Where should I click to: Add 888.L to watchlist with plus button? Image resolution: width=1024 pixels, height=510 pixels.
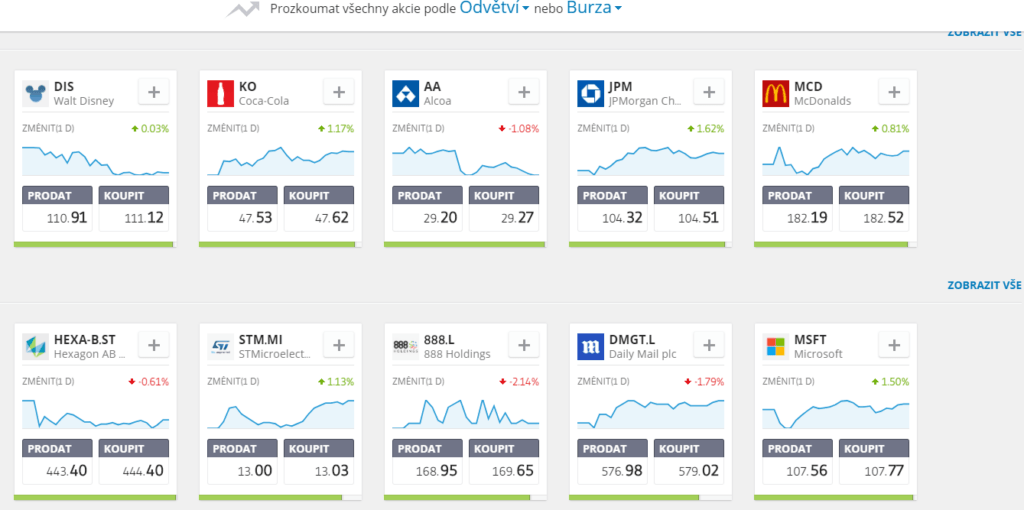(x=523, y=345)
